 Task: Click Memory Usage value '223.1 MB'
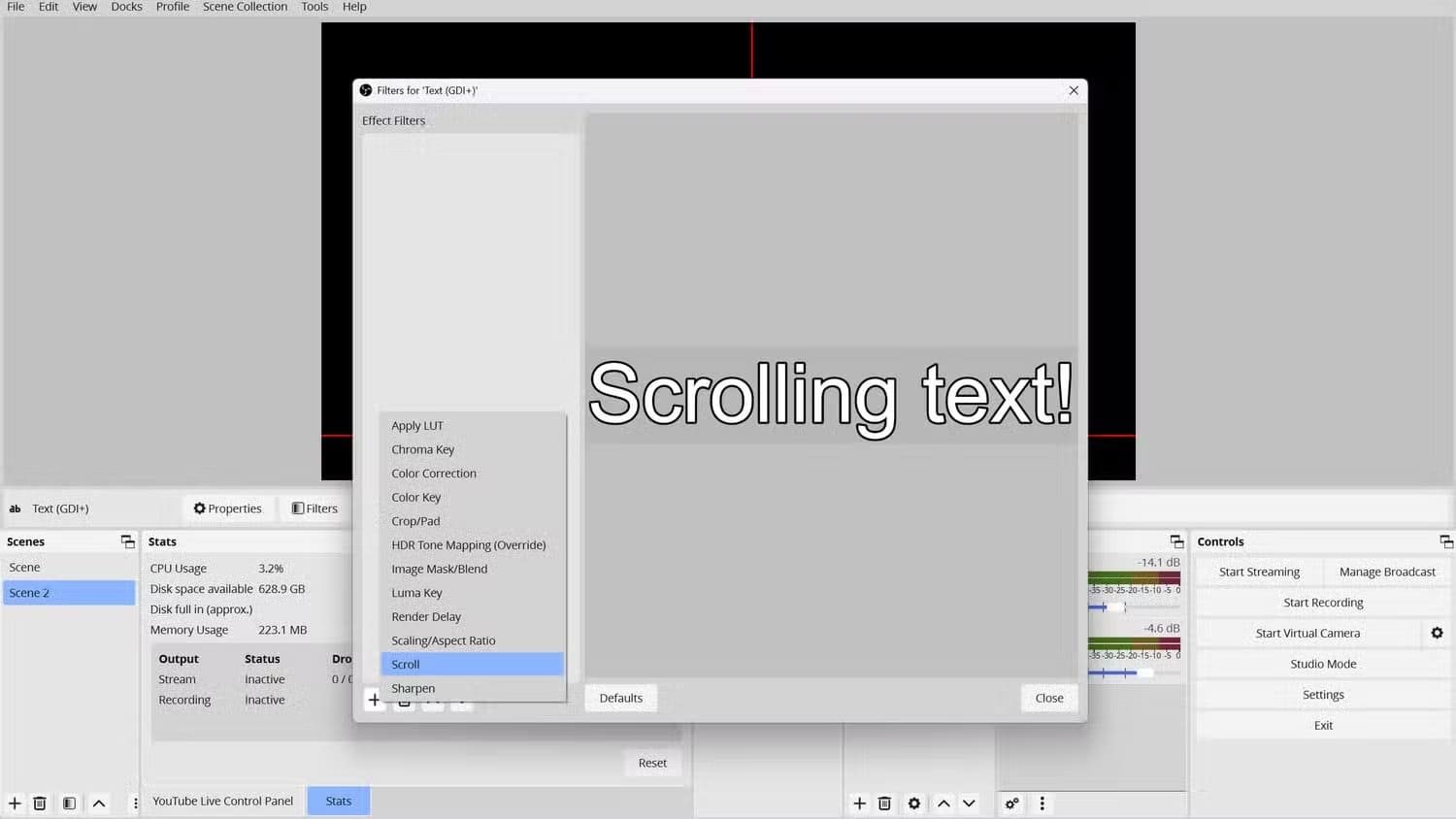point(282,630)
